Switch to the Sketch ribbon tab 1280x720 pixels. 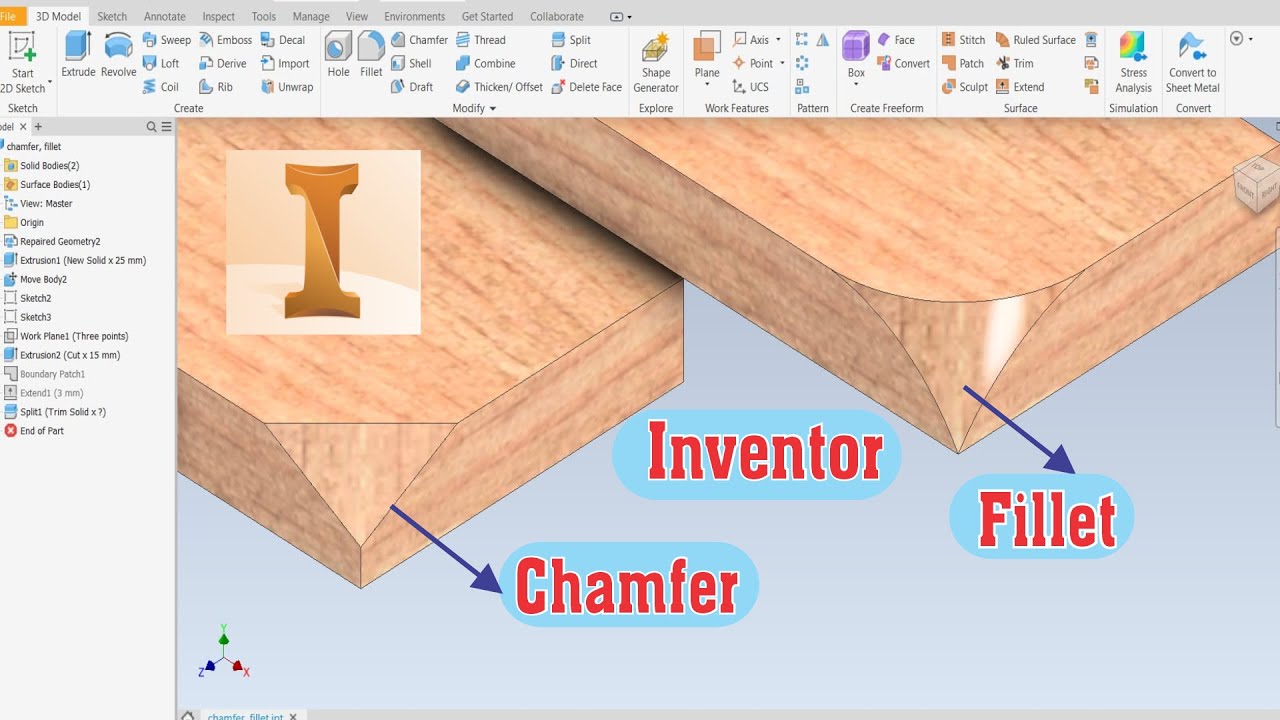point(112,16)
